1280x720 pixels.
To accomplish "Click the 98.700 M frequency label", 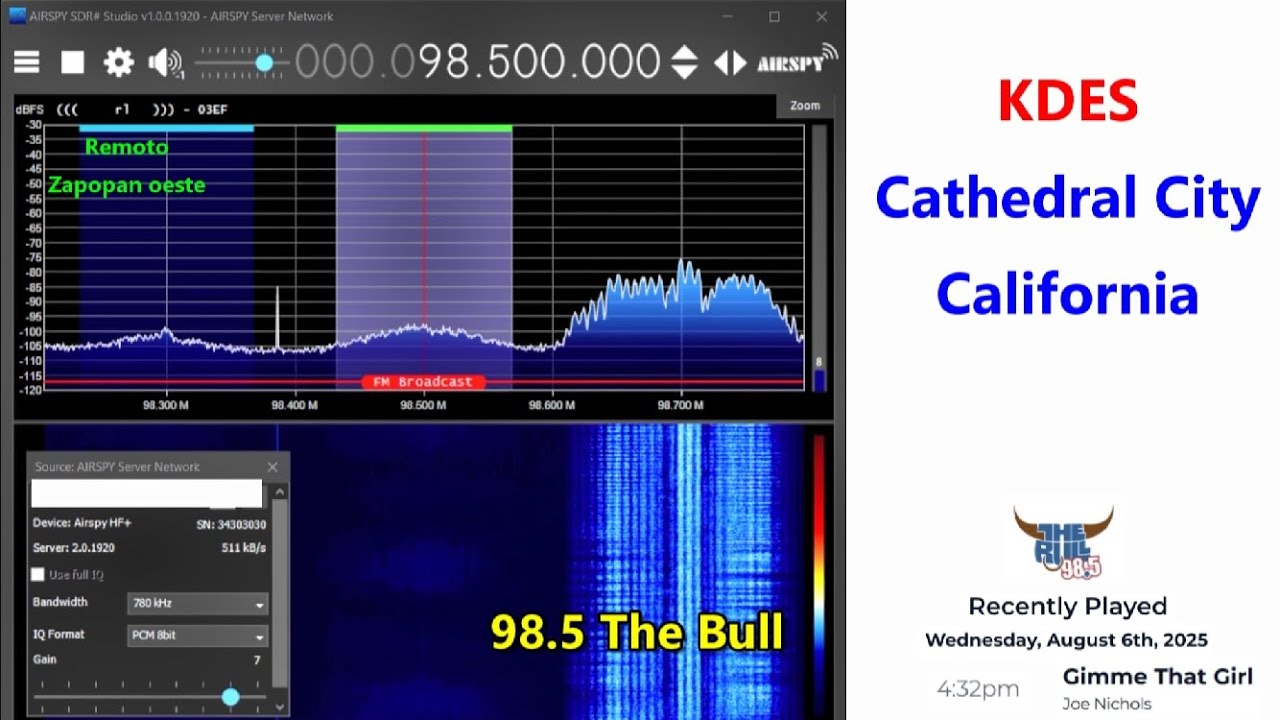I will 681,405.
